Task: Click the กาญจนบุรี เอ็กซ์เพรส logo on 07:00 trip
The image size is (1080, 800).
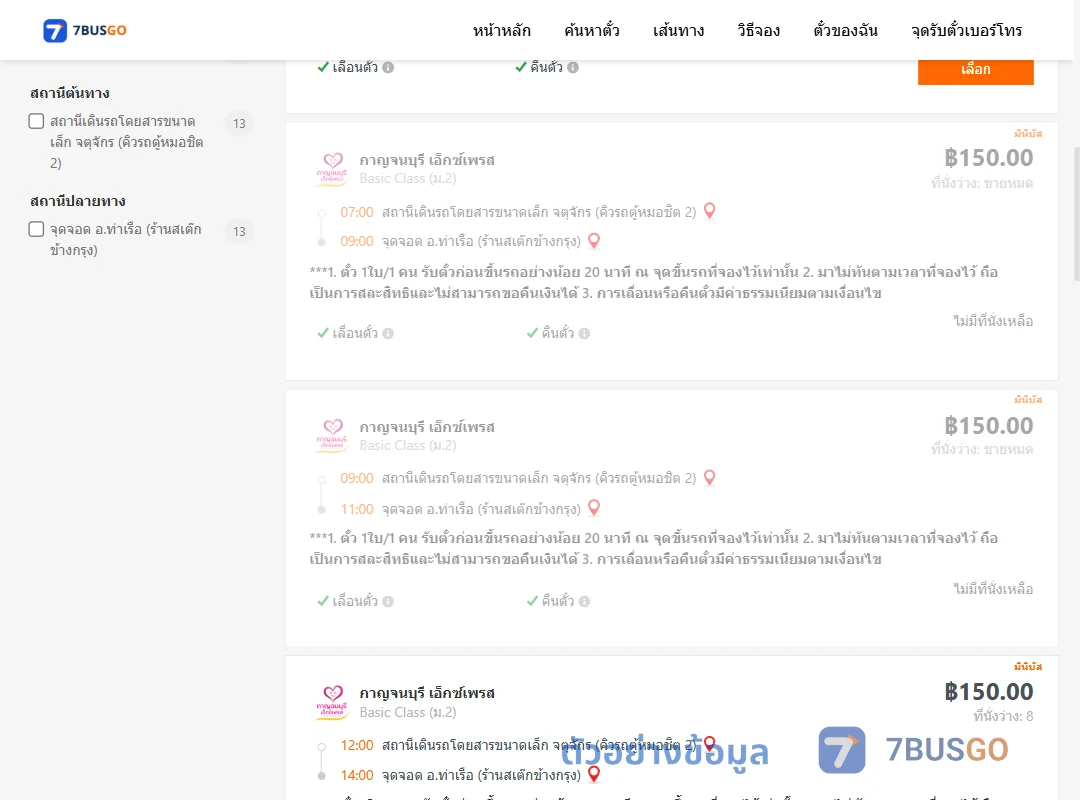Action: tap(332, 169)
